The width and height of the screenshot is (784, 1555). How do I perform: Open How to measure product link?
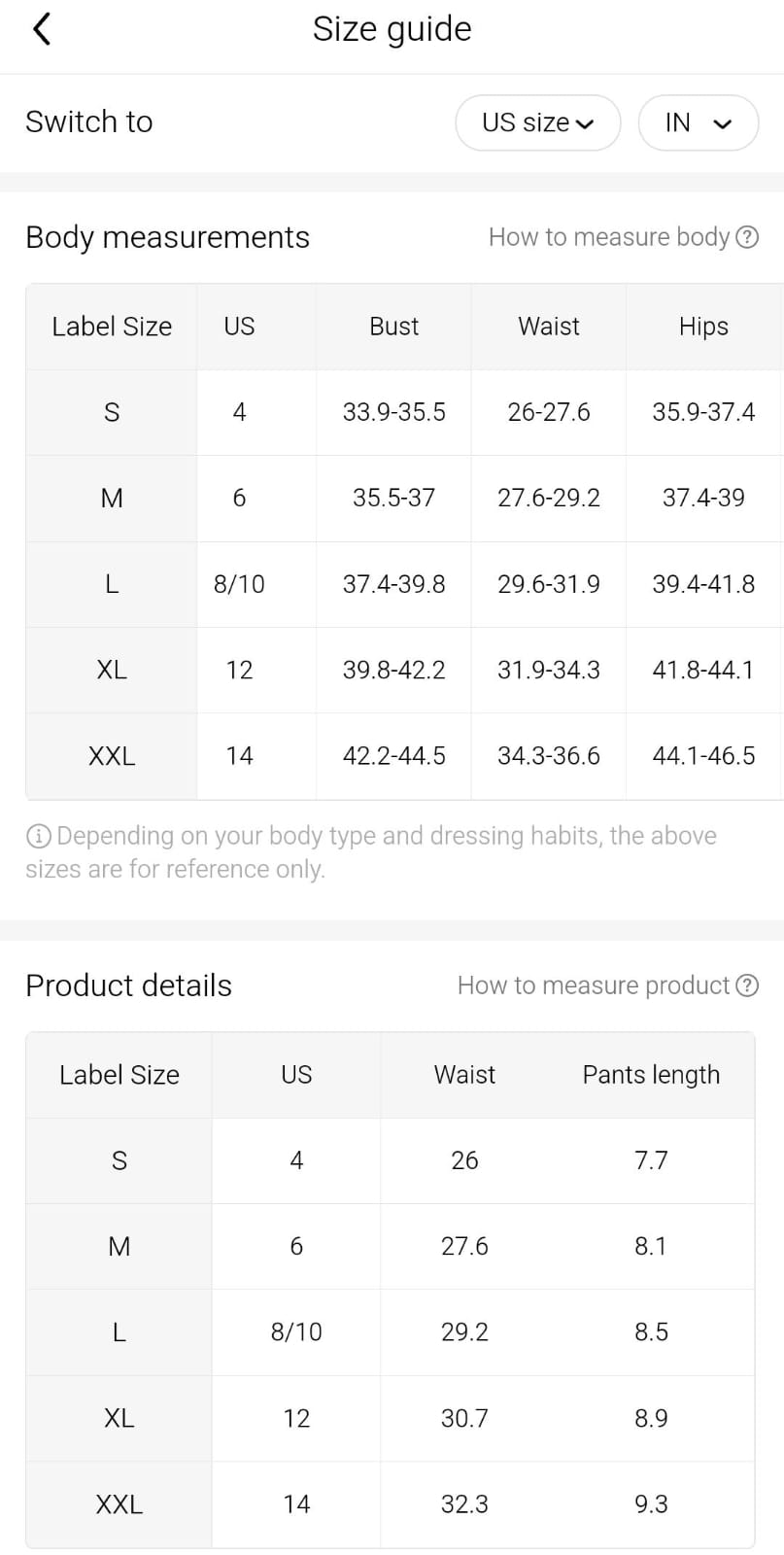coord(593,985)
